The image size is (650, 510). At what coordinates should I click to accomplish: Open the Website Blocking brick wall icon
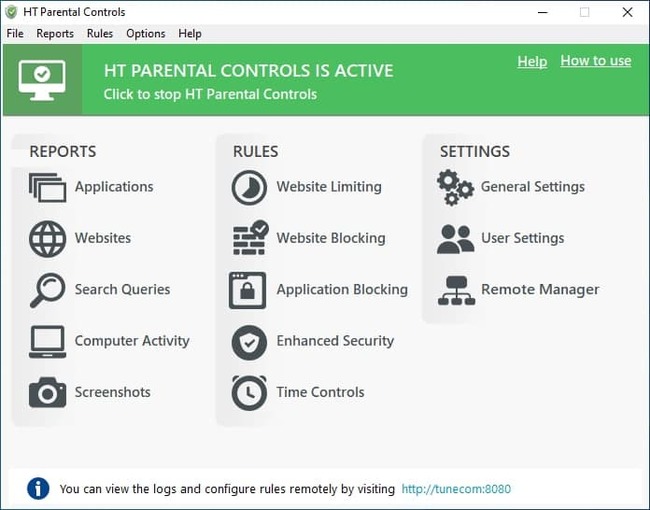(x=249, y=238)
